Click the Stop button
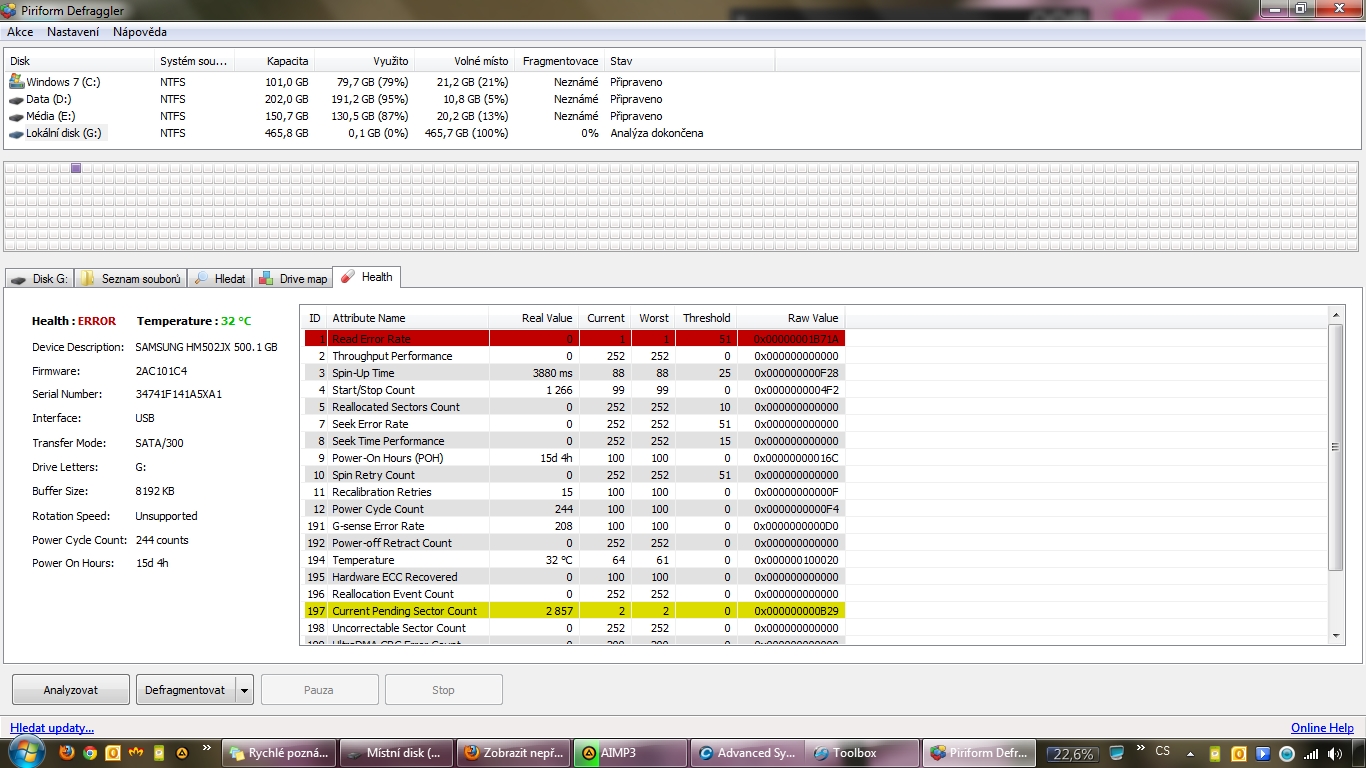Screen dimensions: 1366x768 pos(444,690)
